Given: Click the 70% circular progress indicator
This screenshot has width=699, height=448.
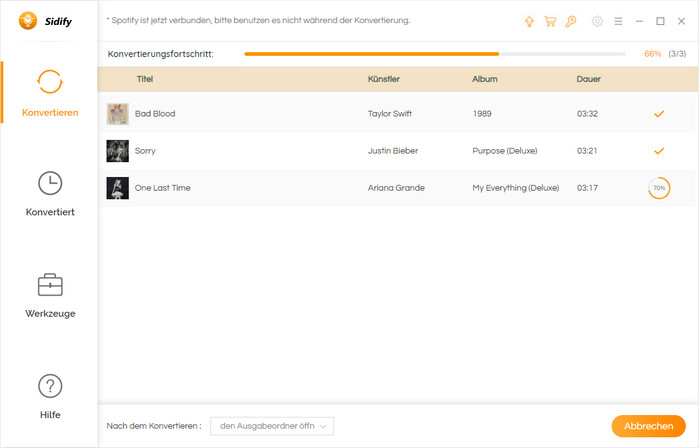Looking at the screenshot, I should click(658, 188).
